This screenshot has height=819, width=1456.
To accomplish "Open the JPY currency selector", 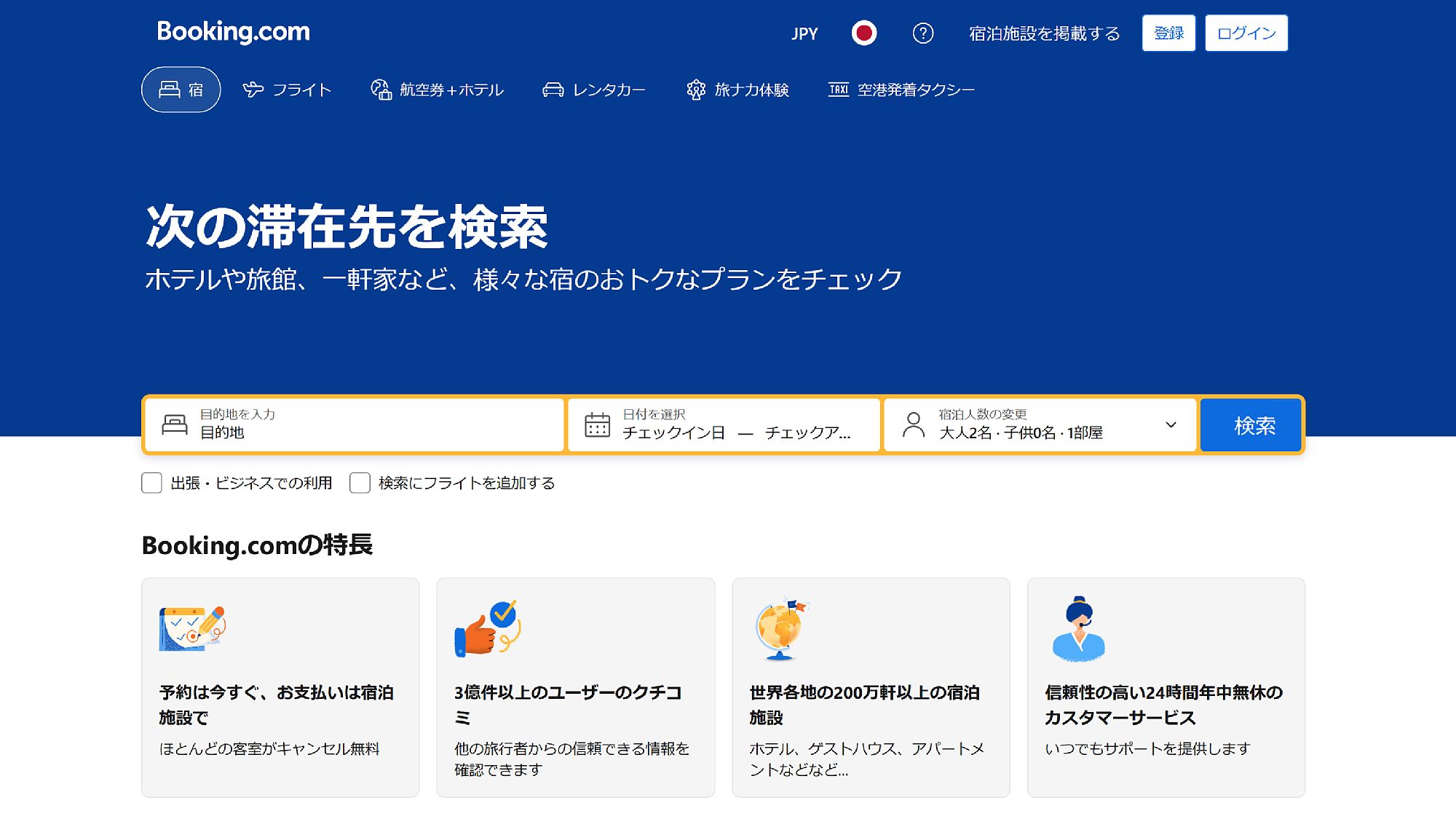I will click(x=804, y=33).
